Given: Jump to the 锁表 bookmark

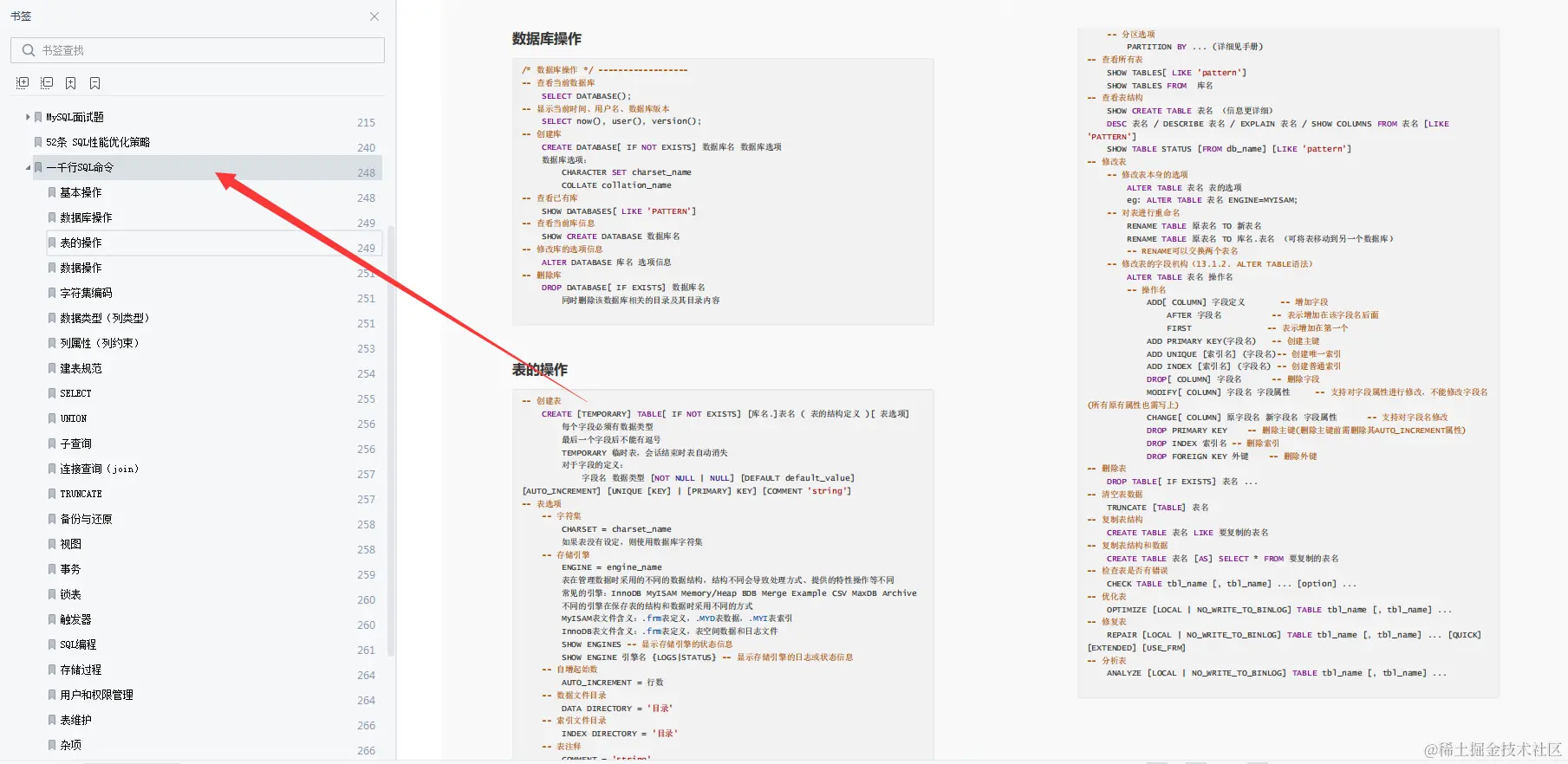Looking at the screenshot, I should (70, 594).
